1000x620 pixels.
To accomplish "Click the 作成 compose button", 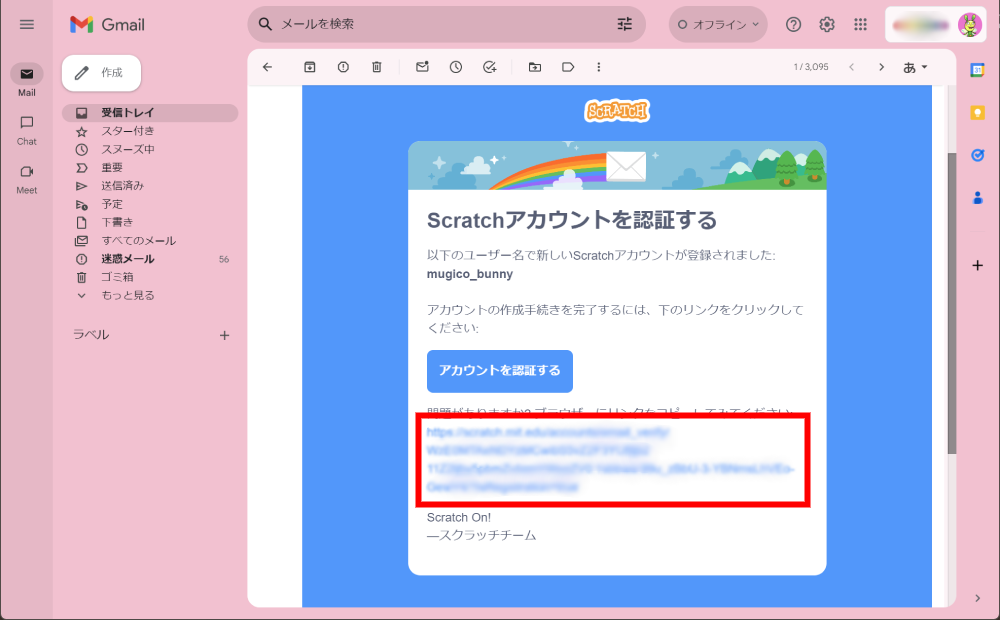I will tap(101, 73).
